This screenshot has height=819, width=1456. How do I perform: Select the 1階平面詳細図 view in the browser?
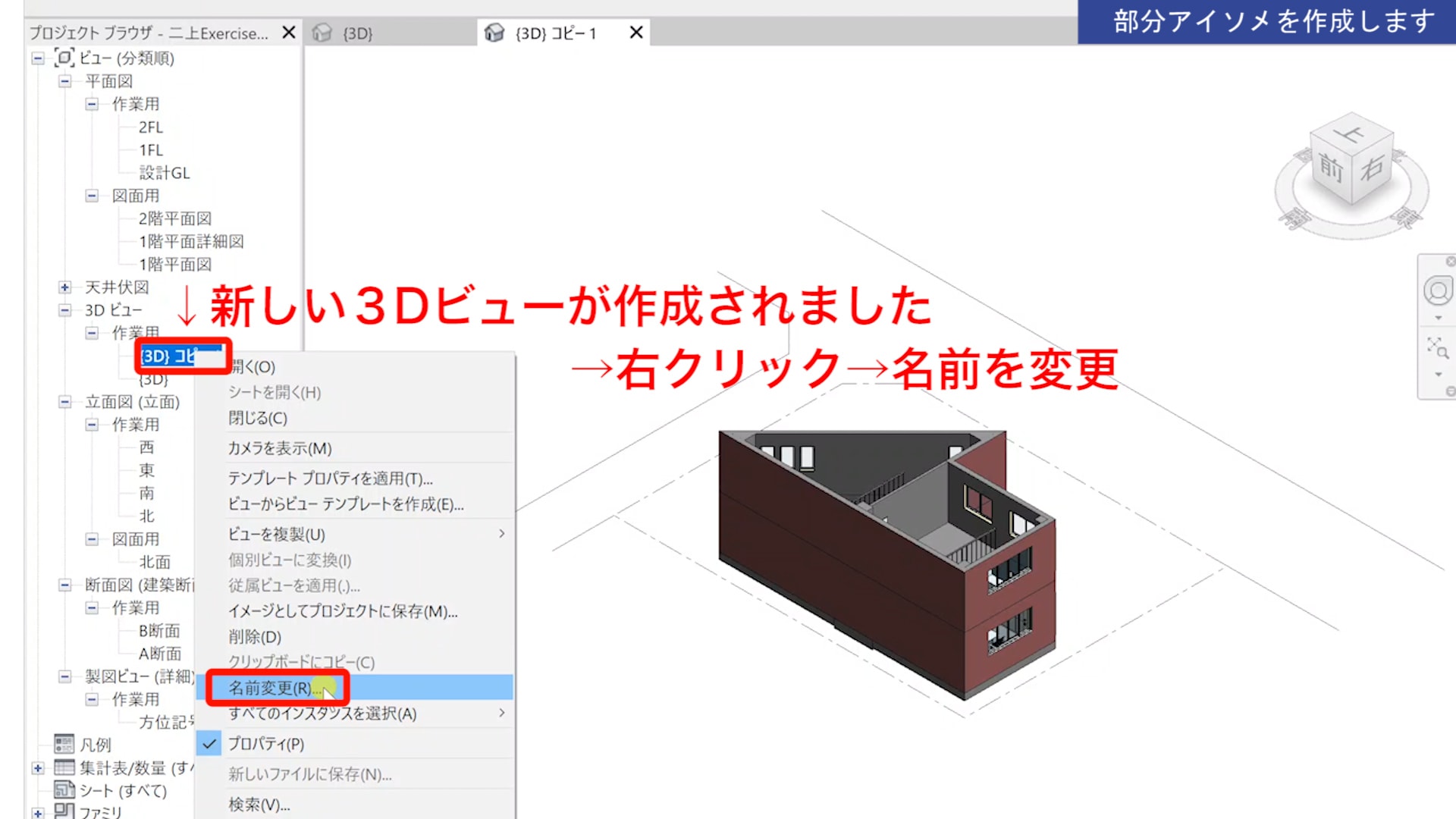tap(191, 241)
